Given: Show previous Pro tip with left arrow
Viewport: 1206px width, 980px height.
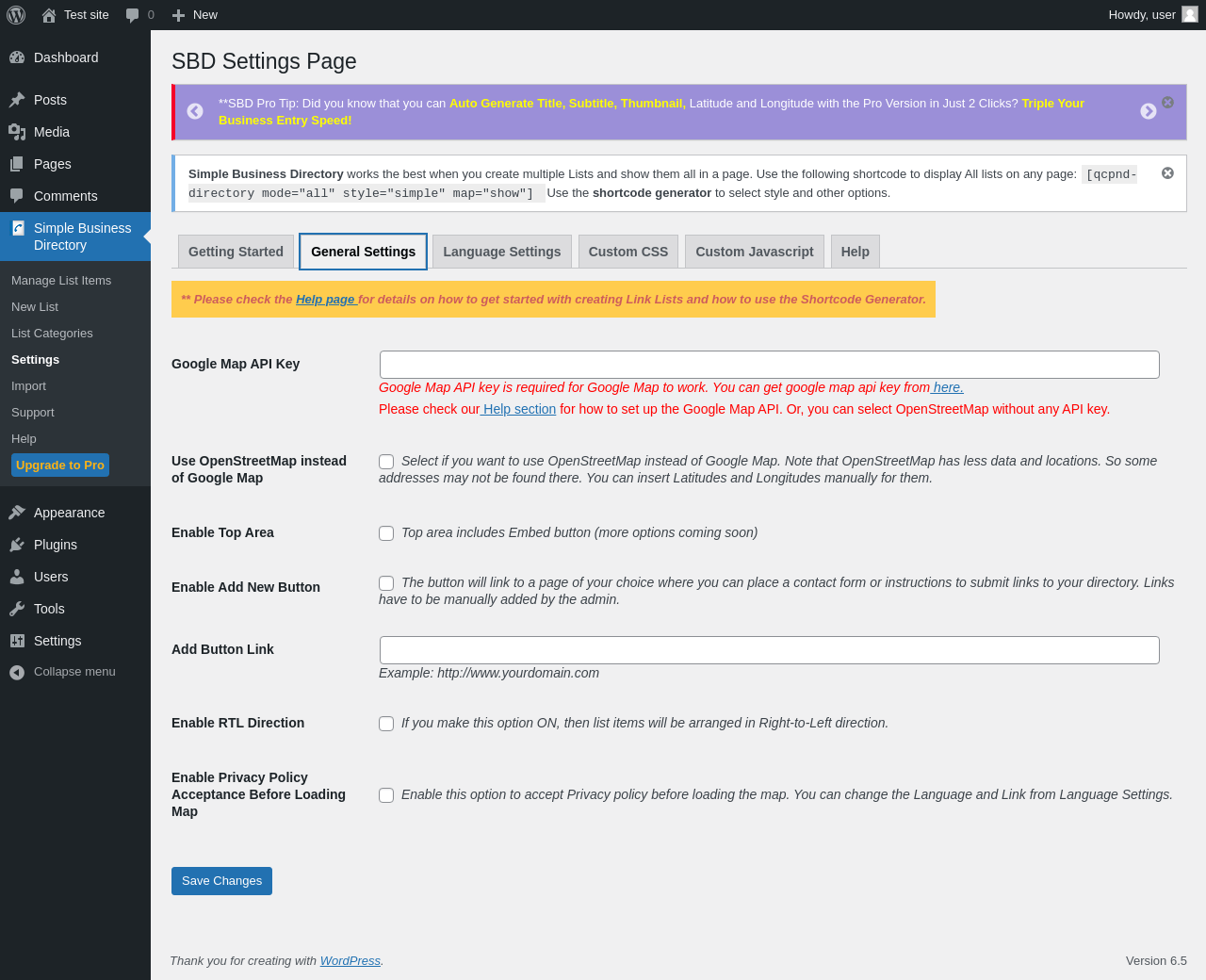Looking at the screenshot, I should click(195, 111).
